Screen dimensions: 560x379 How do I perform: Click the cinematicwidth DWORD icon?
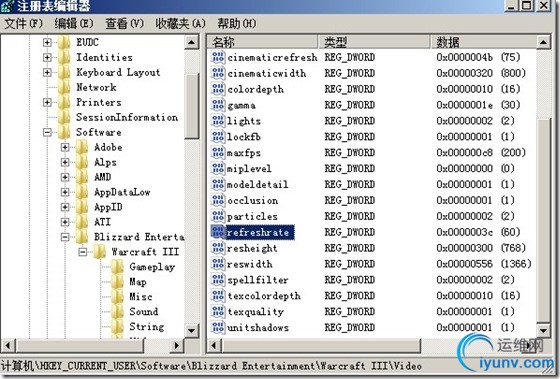tap(218, 73)
